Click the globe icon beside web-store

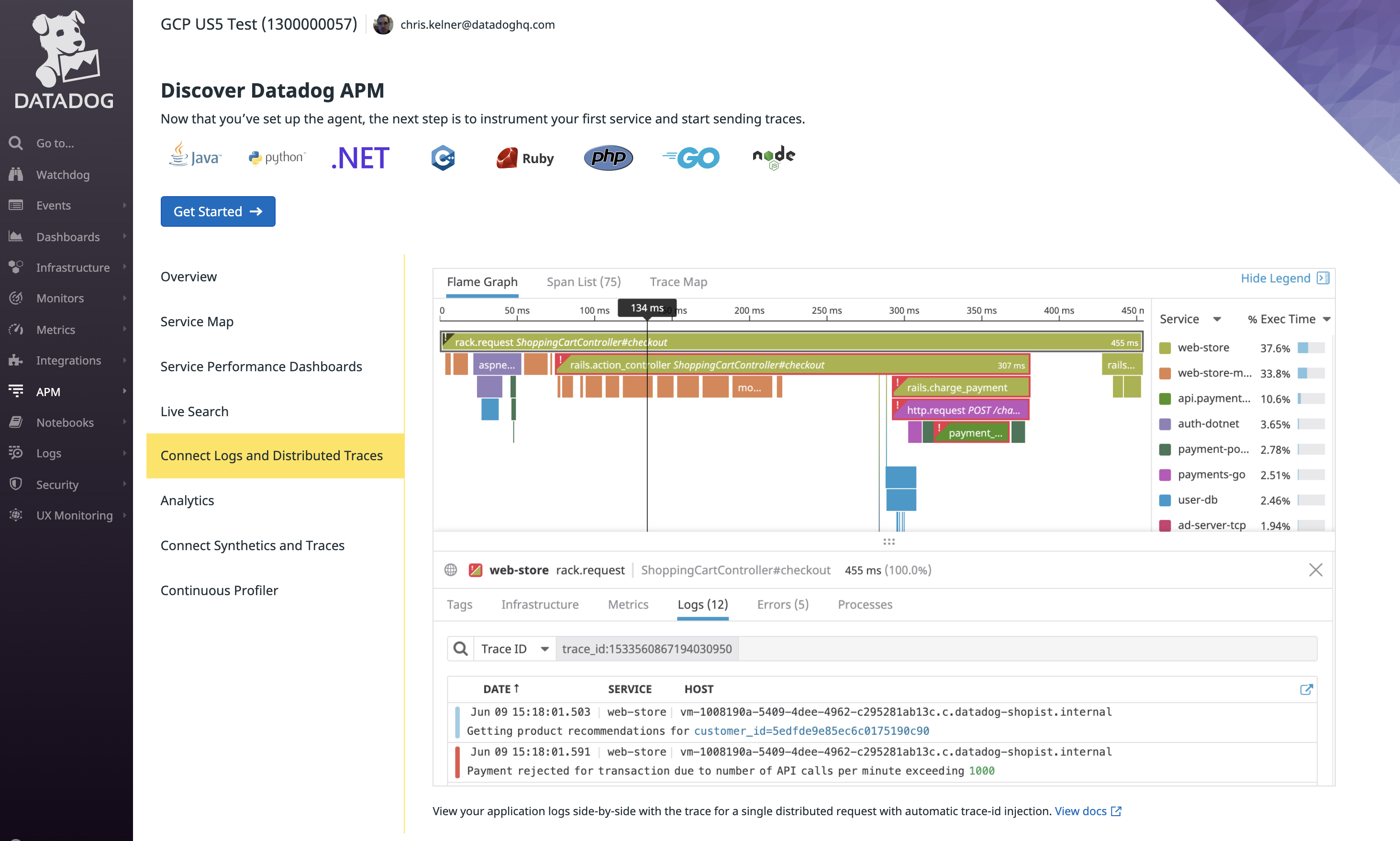[451, 570]
